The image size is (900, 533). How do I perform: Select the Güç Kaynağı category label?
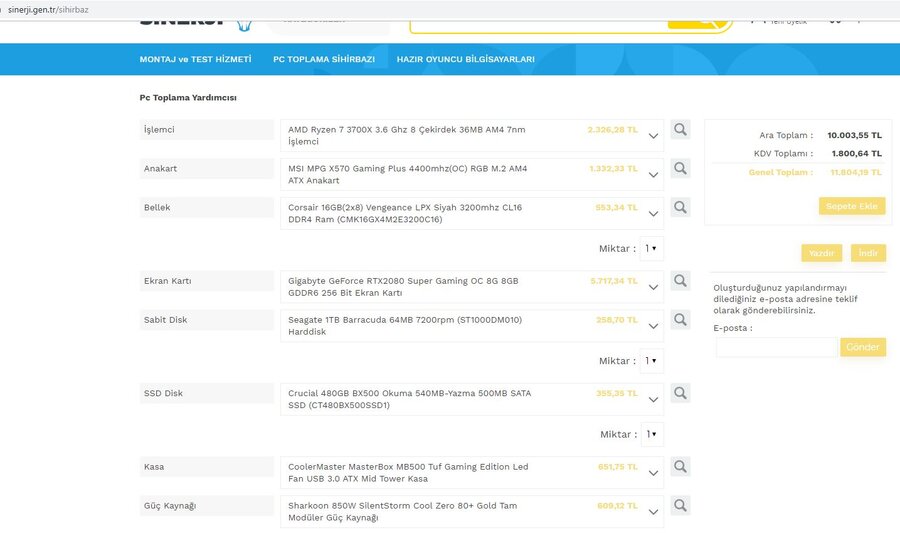(207, 506)
